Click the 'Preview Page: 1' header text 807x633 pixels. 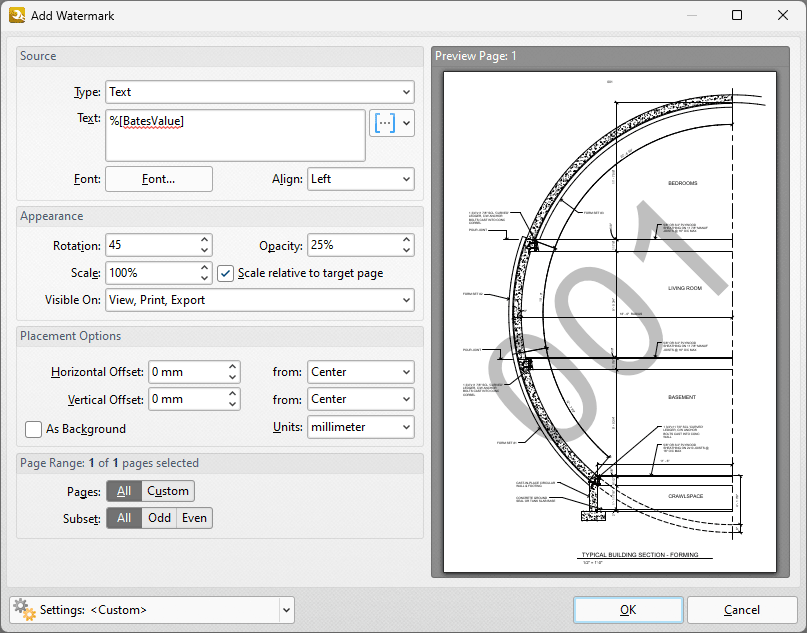tap(476, 56)
